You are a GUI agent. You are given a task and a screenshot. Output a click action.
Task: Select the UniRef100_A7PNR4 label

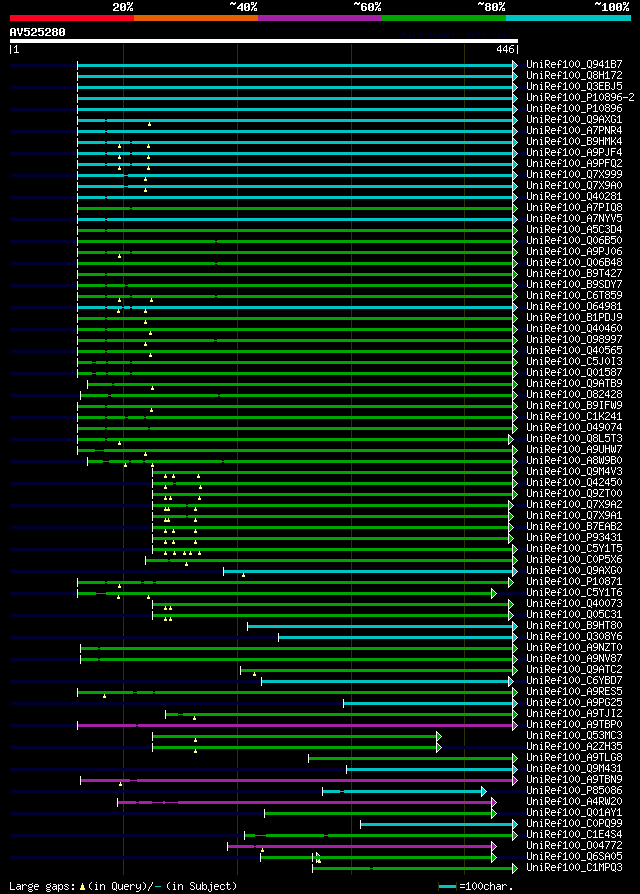[x=574, y=131]
